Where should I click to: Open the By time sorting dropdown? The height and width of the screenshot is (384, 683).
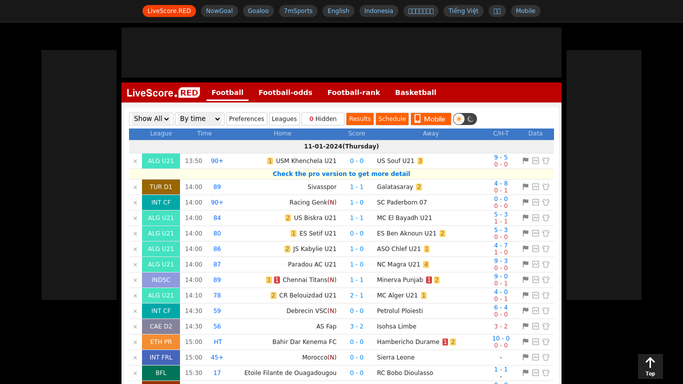tap(200, 119)
